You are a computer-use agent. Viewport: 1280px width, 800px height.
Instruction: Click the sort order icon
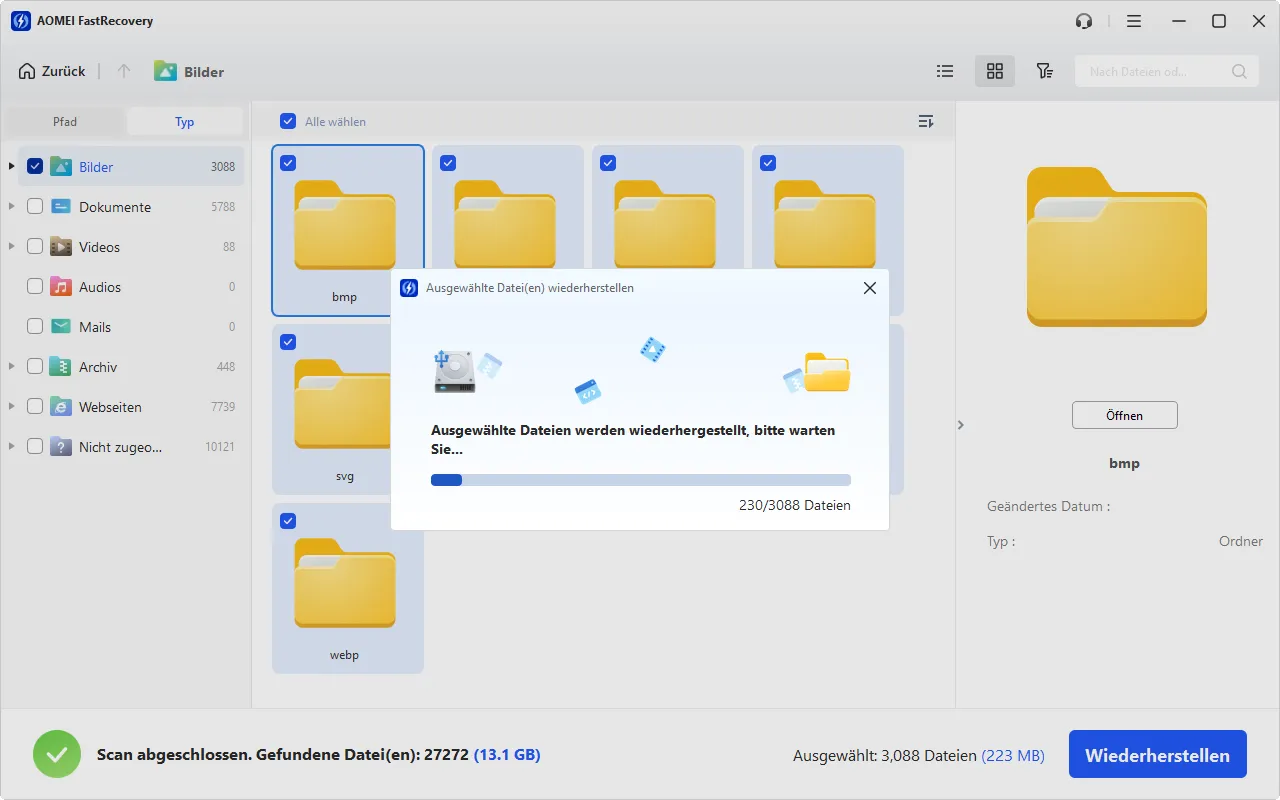(x=926, y=122)
